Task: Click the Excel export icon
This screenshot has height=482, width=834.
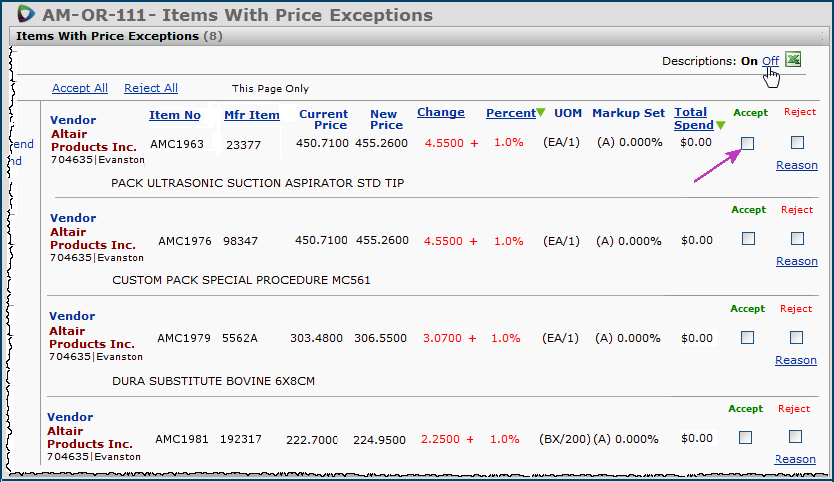Action: (794, 60)
